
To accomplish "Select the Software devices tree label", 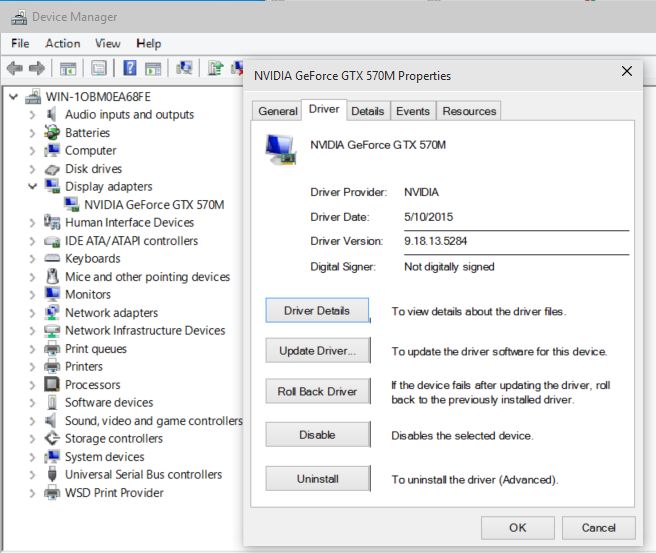I will [109, 402].
